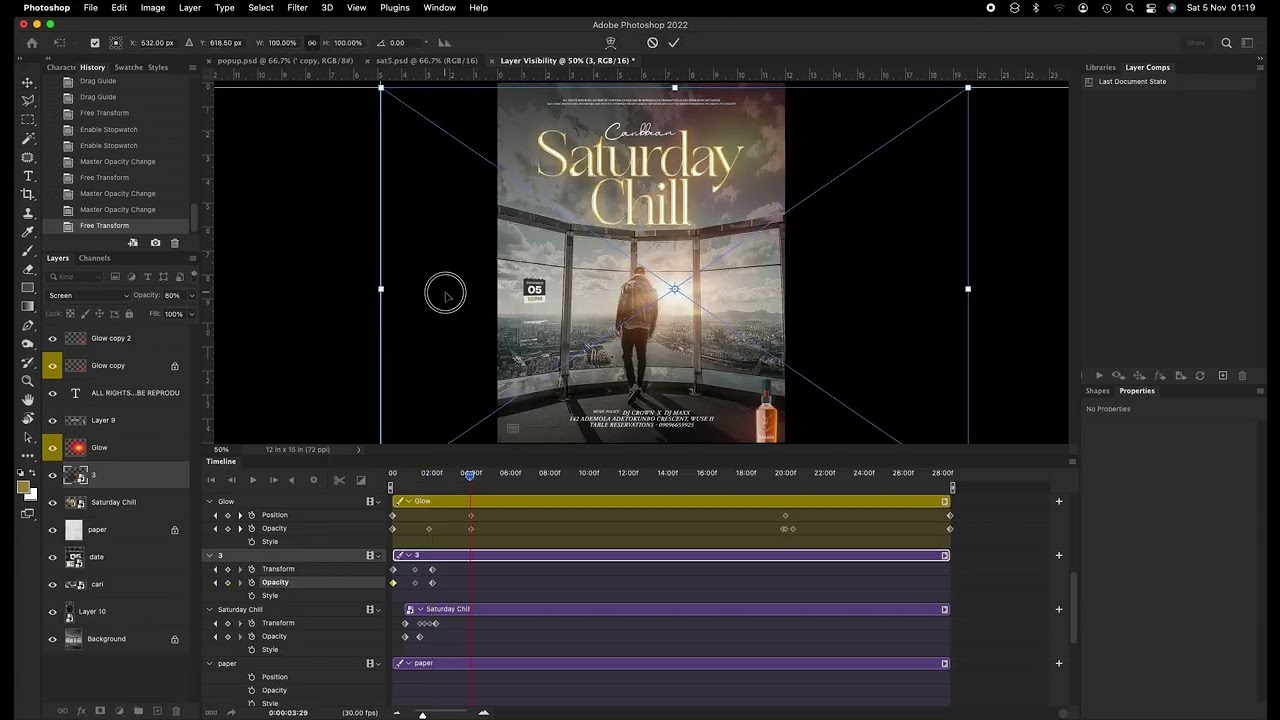Open the timeline settings gear

[x=313, y=480]
